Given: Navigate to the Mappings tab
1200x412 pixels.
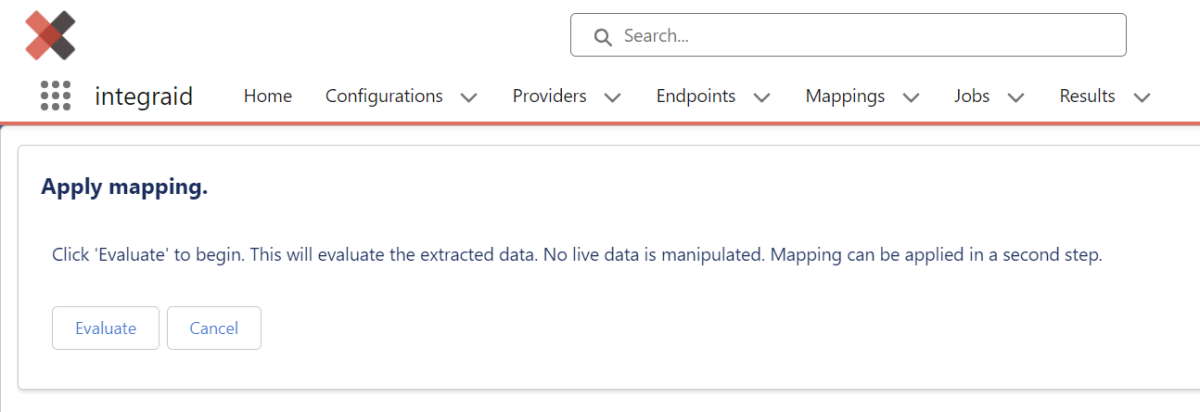Looking at the screenshot, I should (845, 97).
